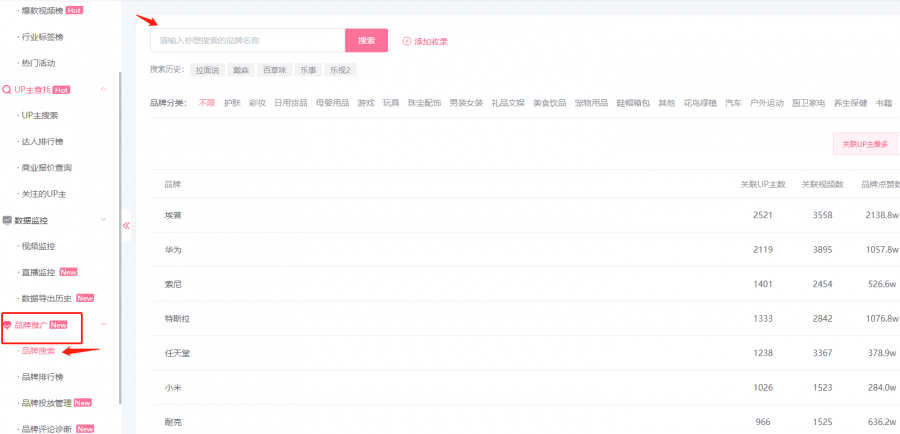The image size is (900, 434).
Task: Click the plus icon beside 添加收录
Action: pos(407,41)
